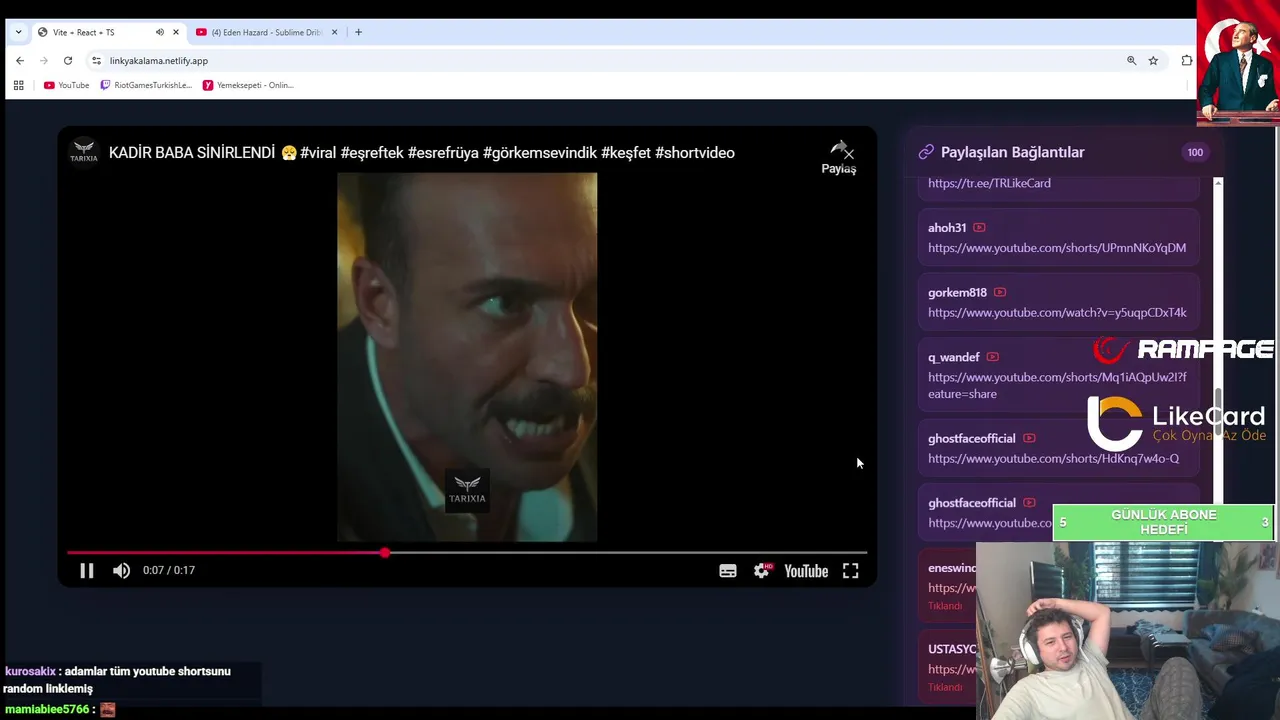Mute audio on the Vite tab speaker icon
Screen dimensions: 1280x720
click(x=159, y=32)
